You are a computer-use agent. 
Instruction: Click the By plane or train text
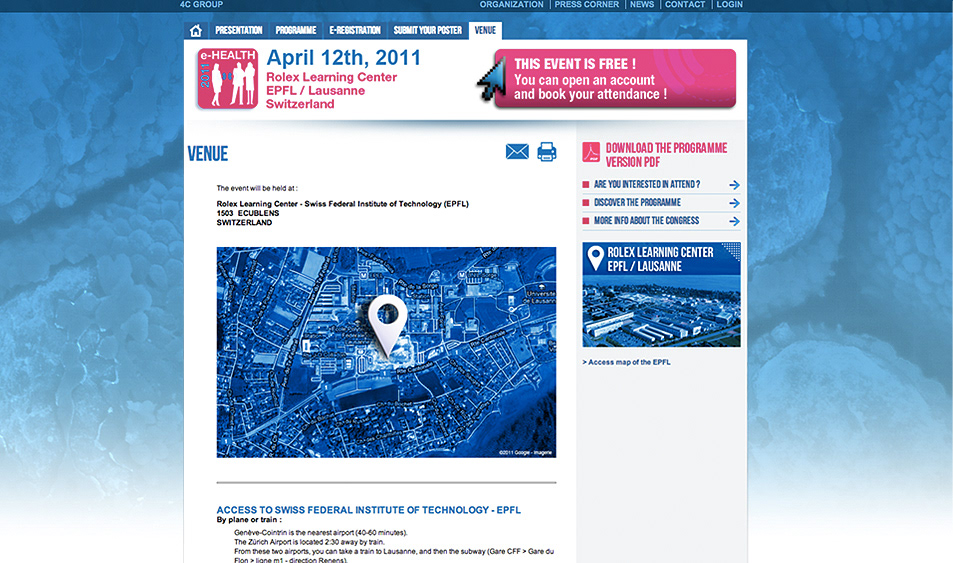coord(249,520)
